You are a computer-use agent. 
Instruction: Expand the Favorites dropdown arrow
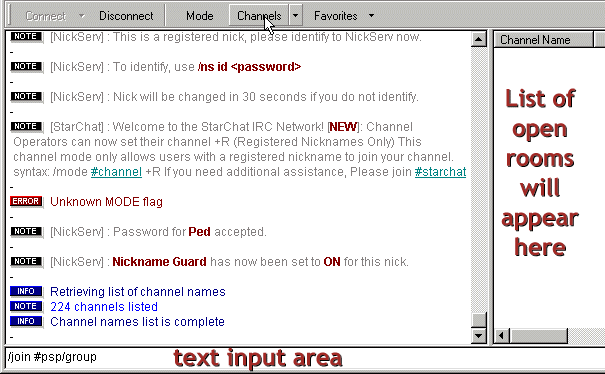coord(371,16)
